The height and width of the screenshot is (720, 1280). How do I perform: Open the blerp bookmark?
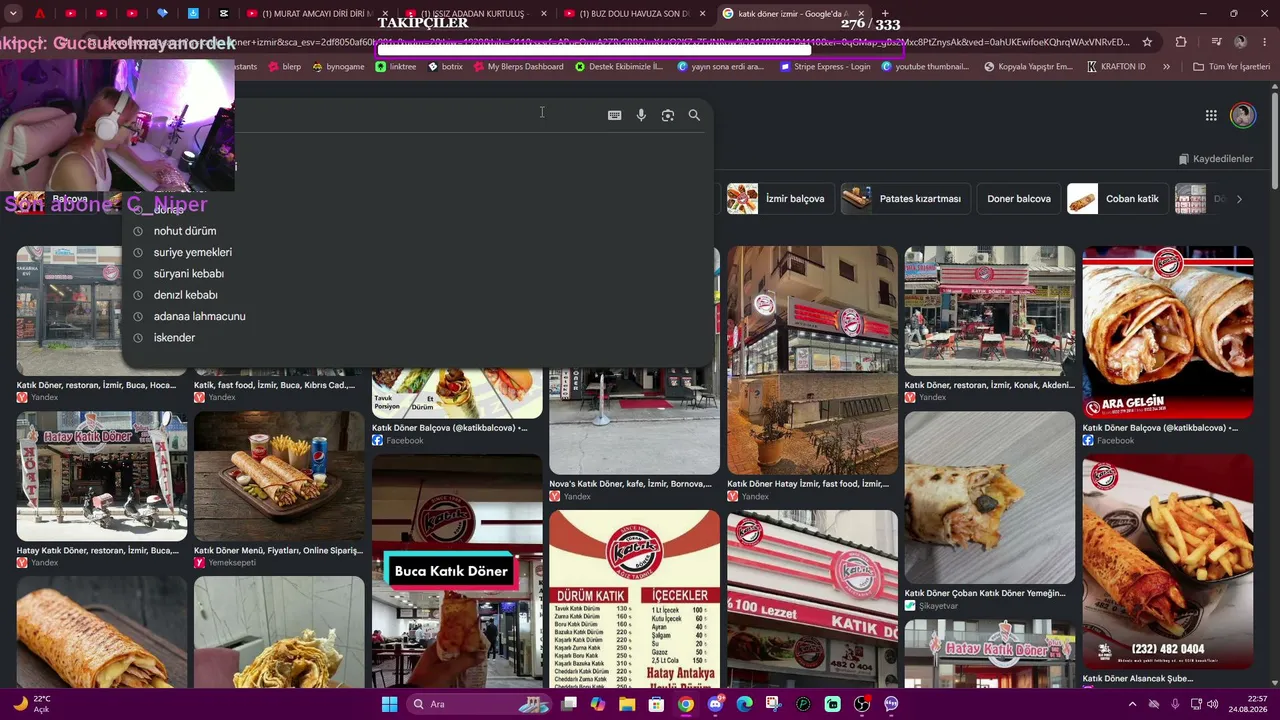pyautogui.click(x=283, y=67)
